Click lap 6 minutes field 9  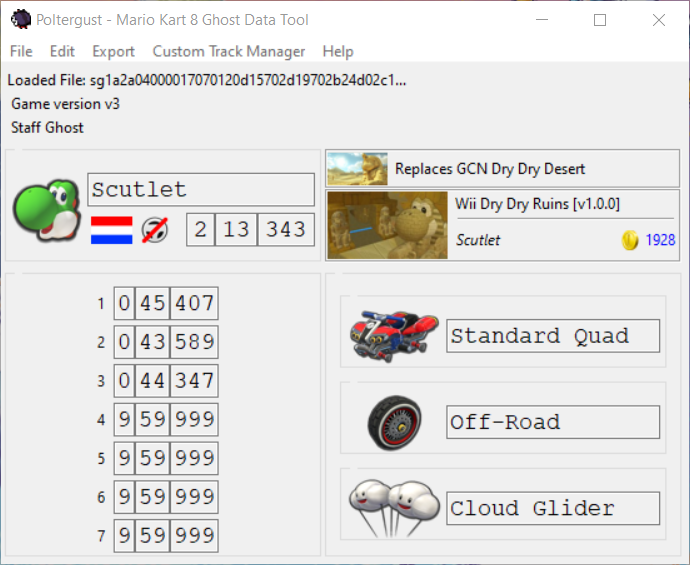pyautogui.click(x=124, y=497)
